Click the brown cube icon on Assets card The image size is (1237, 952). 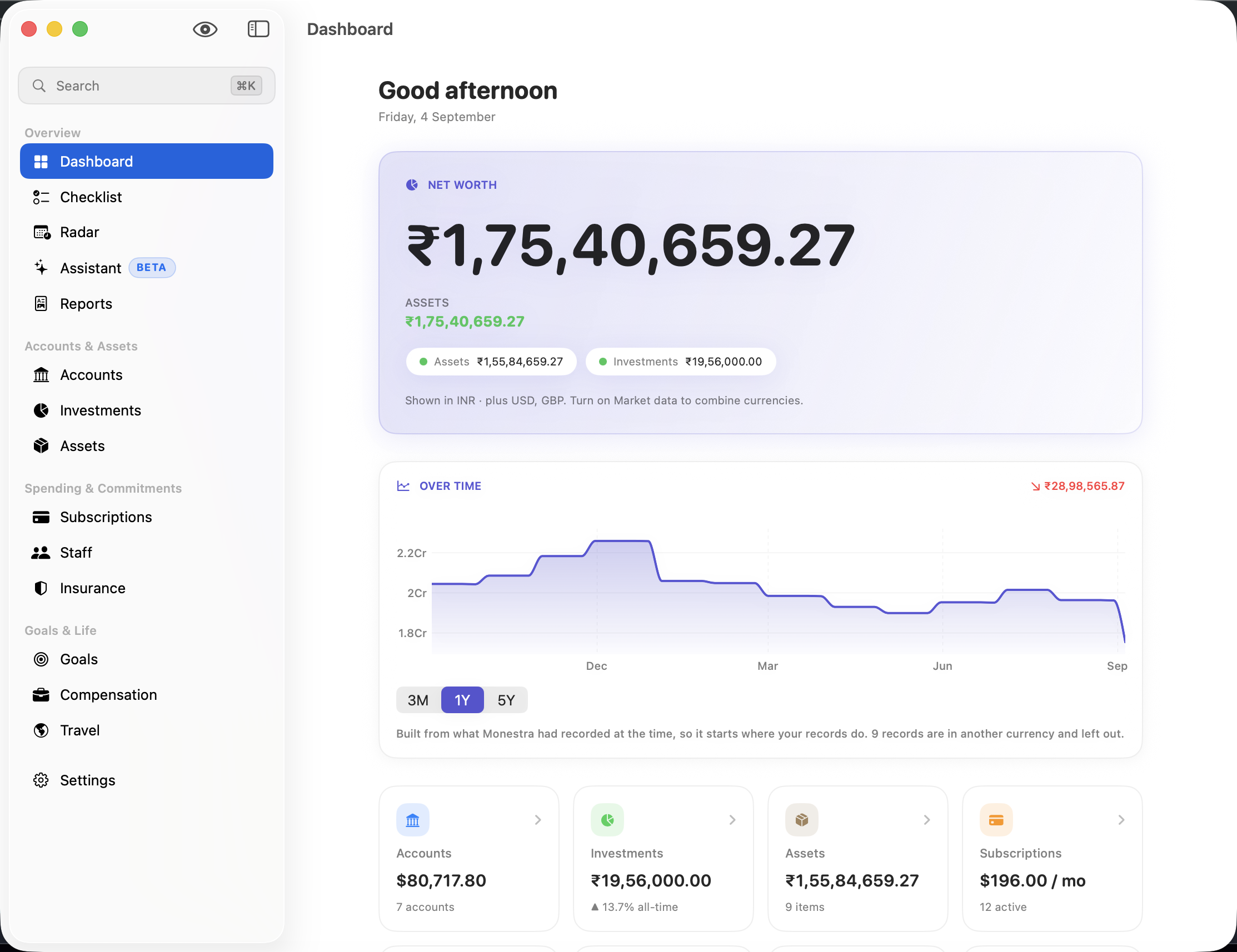coord(801,820)
